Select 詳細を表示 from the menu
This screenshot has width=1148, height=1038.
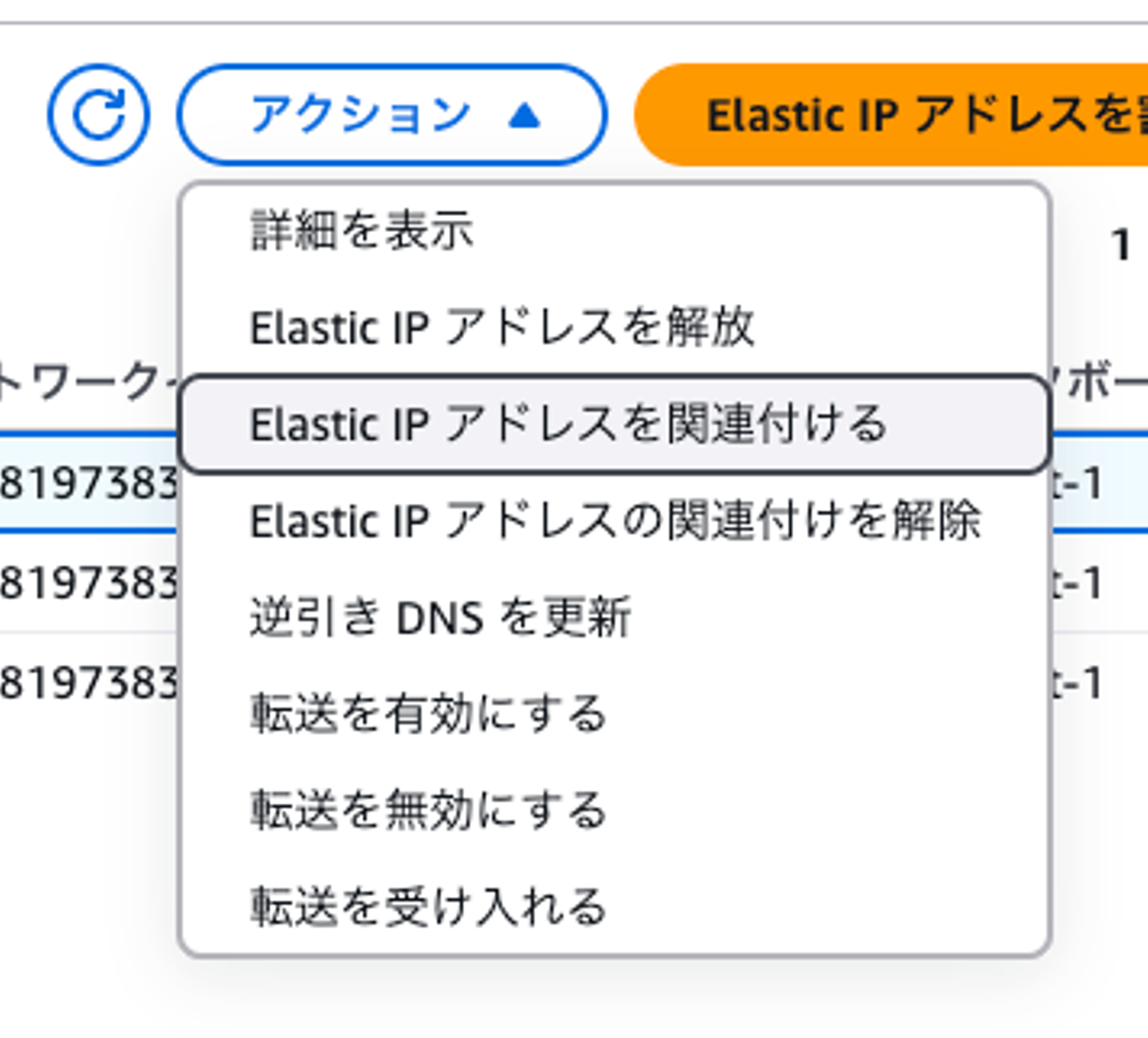pyautogui.click(x=362, y=230)
